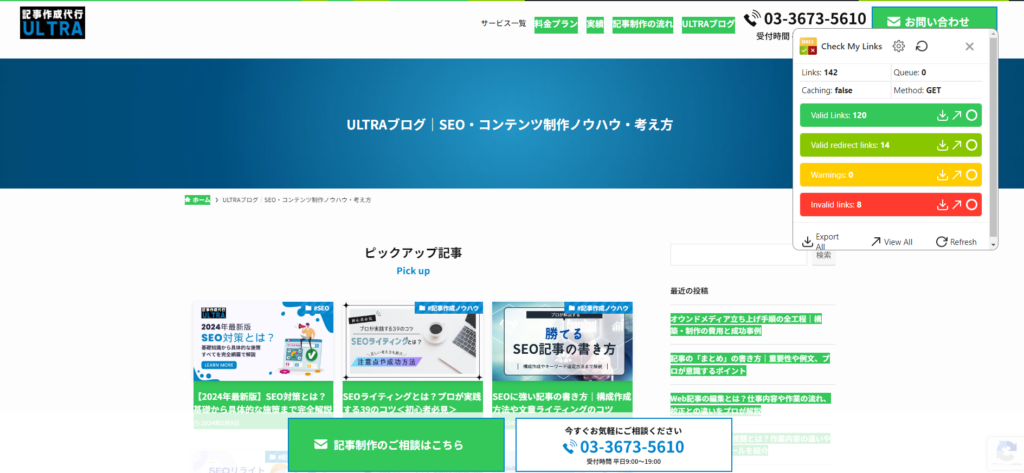Open the 実績 menu item
This screenshot has width=1024, height=473.
click(595, 24)
